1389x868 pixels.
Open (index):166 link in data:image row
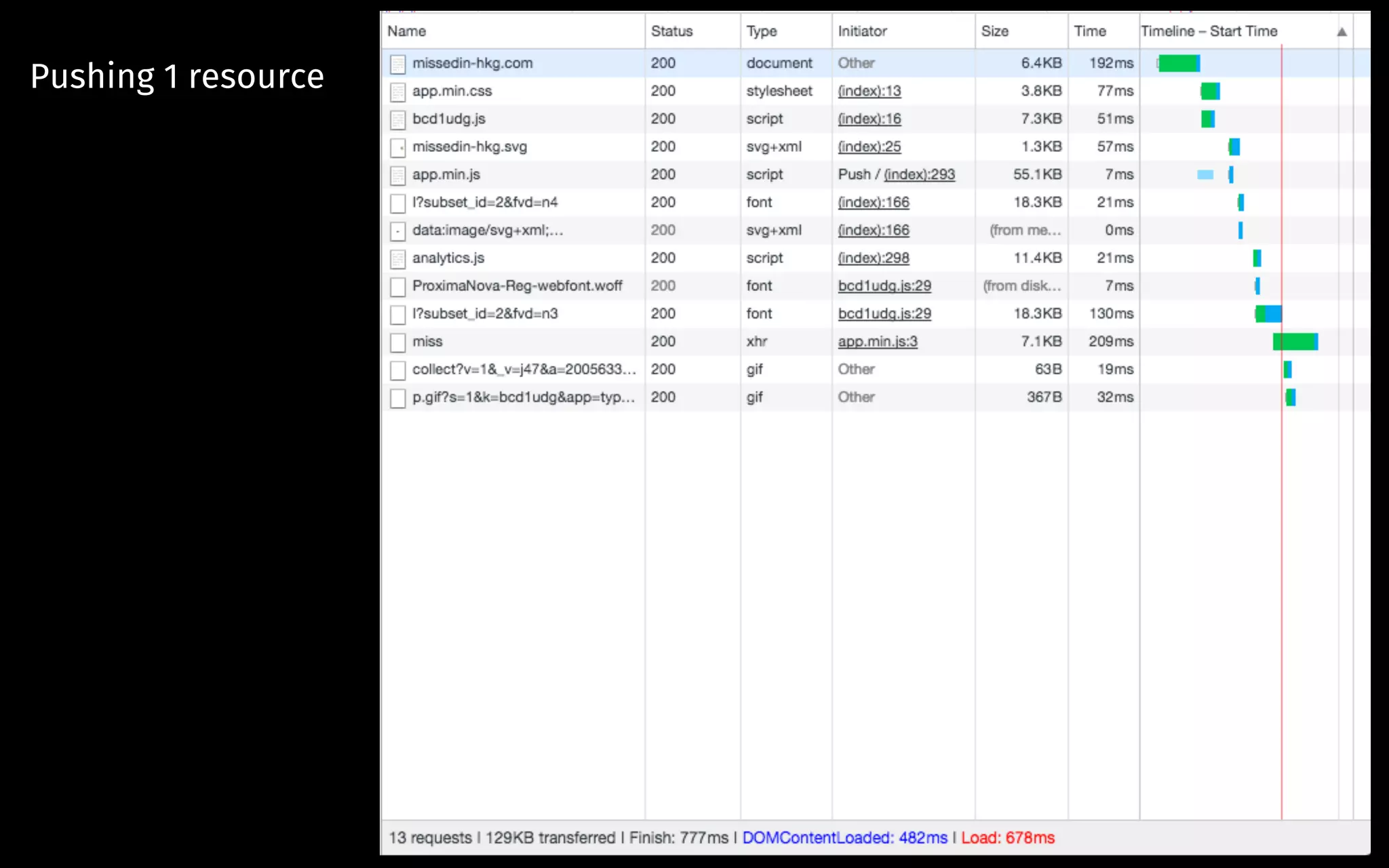coord(874,230)
